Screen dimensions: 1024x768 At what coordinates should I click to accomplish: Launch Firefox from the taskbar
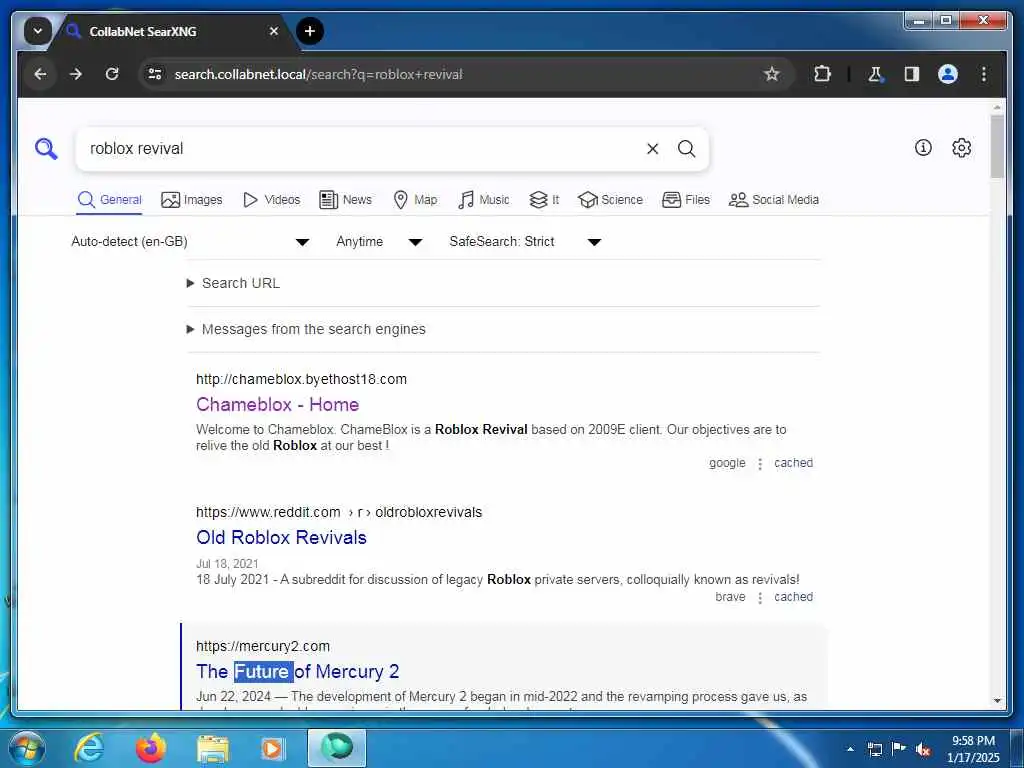coord(150,748)
